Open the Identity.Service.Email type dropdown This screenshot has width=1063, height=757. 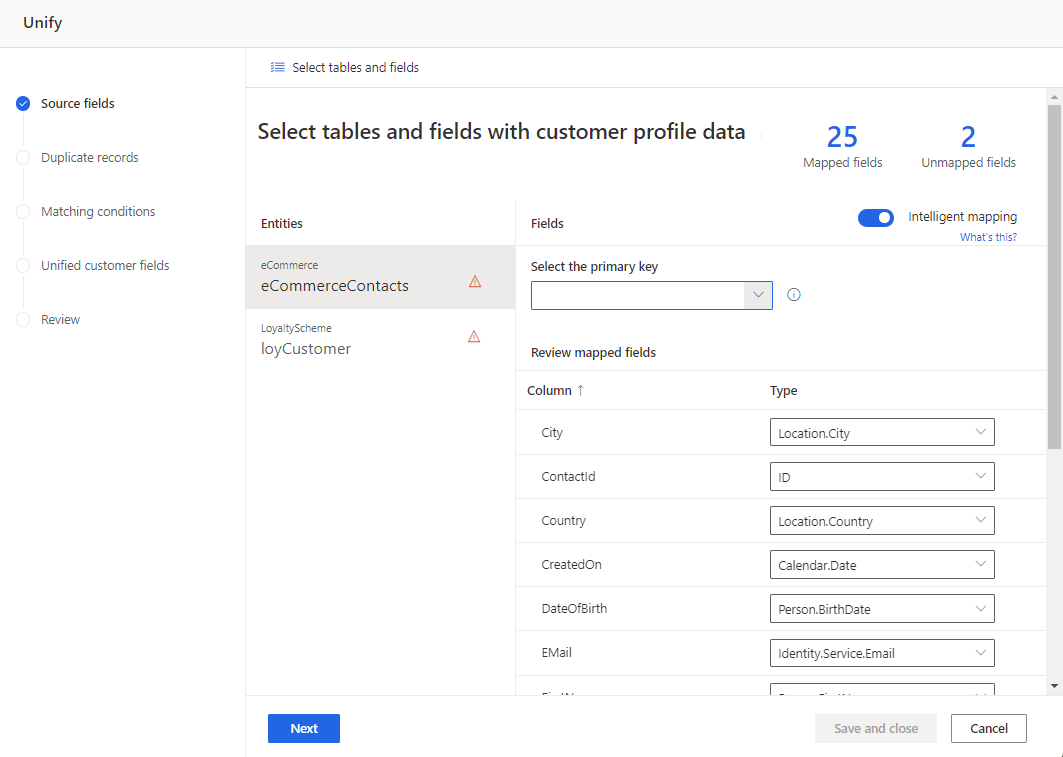click(x=882, y=653)
